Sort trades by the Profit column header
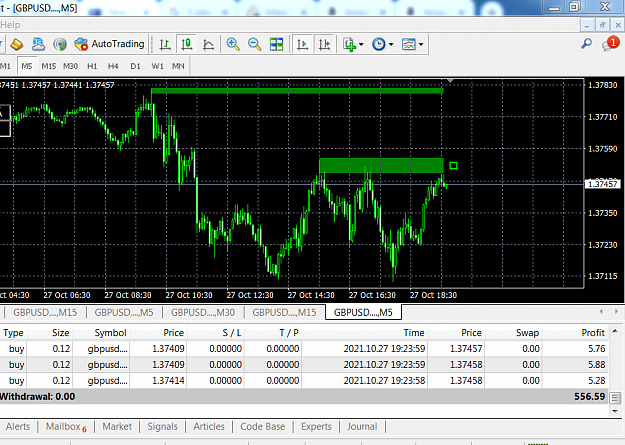The height and width of the screenshot is (445, 625). (575, 333)
